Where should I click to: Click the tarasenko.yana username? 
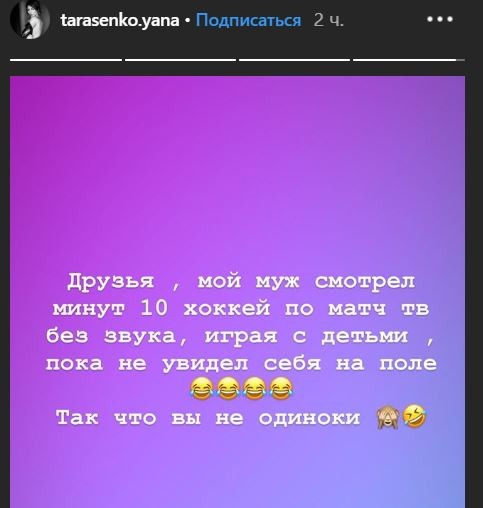[x=120, y=21]
